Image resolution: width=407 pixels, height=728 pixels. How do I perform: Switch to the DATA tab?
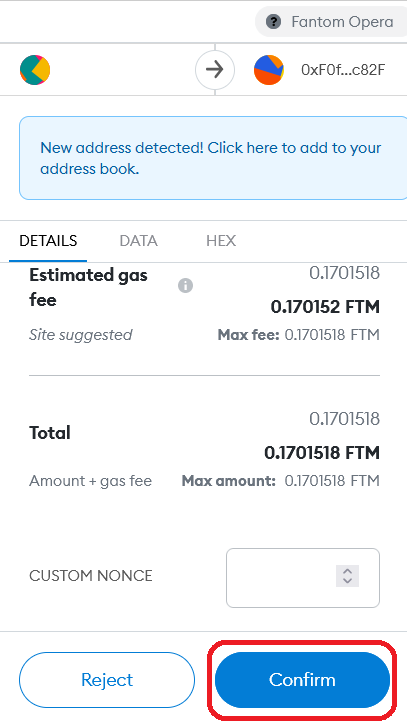(x=138, y=240)
